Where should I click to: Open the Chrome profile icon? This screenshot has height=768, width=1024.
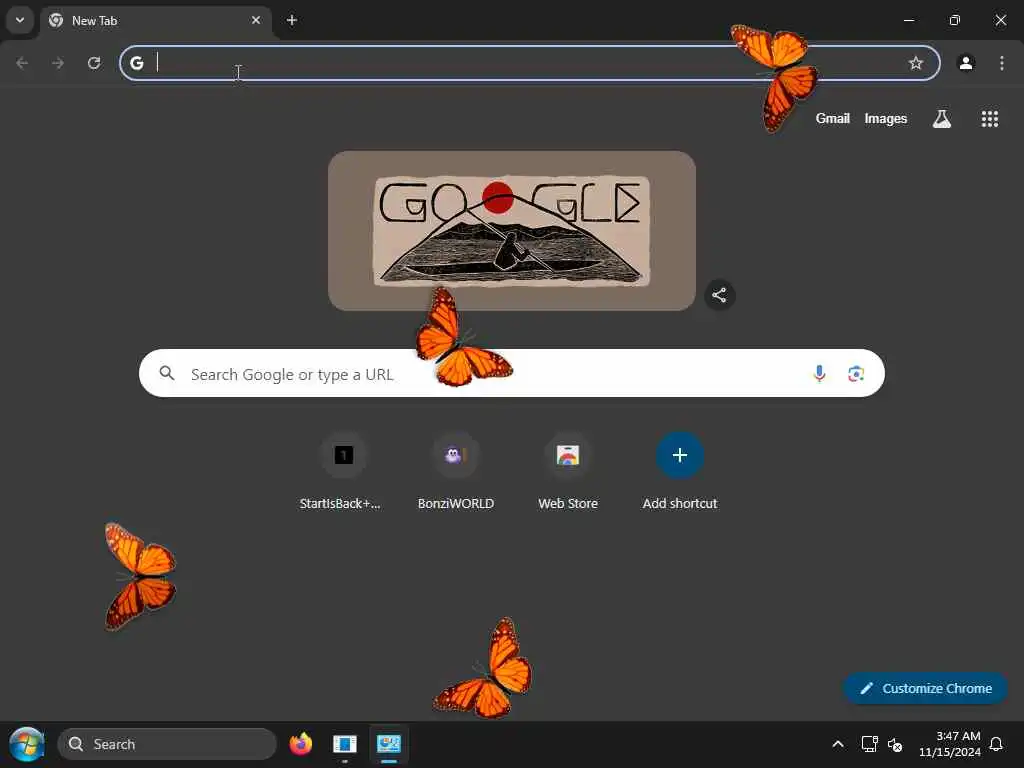(x=966, y=63)
